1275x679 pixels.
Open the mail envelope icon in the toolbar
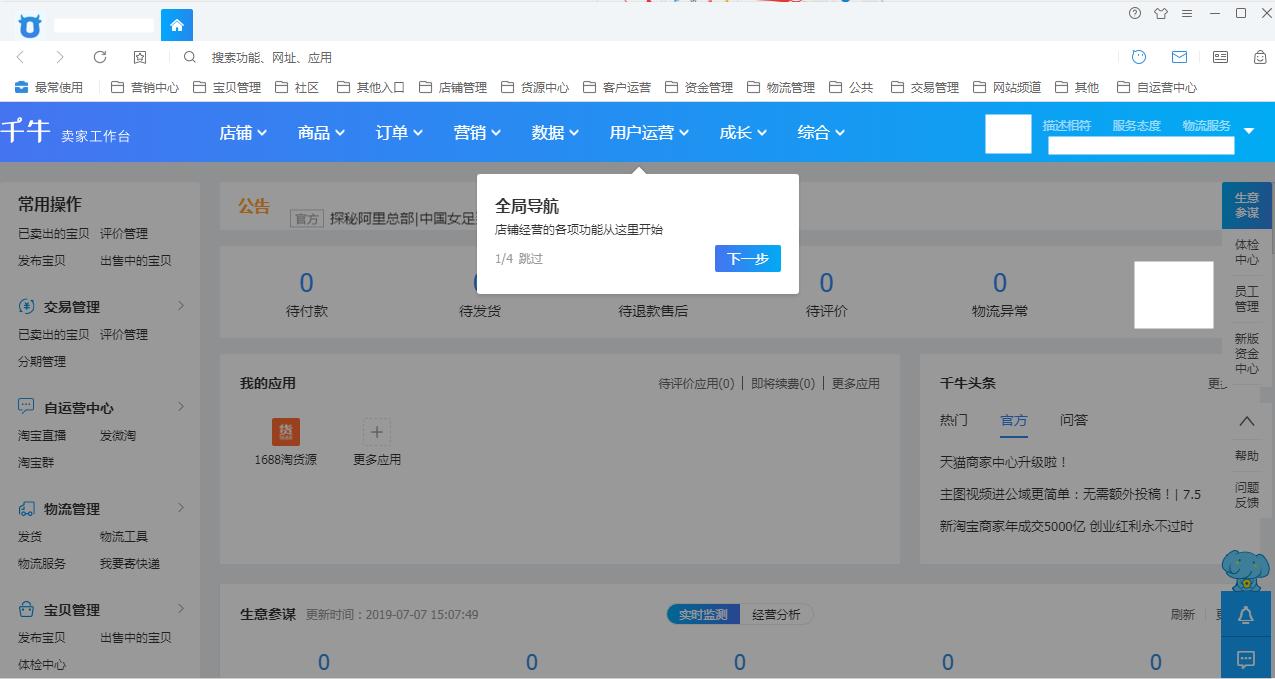(1179, 57)
